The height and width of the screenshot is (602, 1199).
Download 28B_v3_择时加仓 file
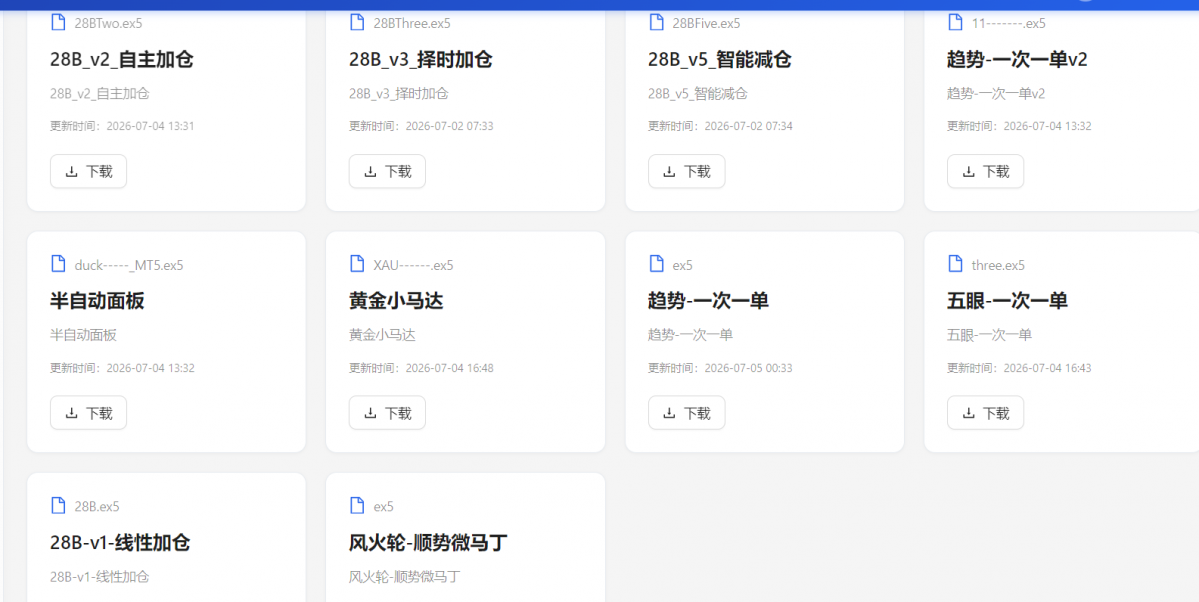[388, 171]
